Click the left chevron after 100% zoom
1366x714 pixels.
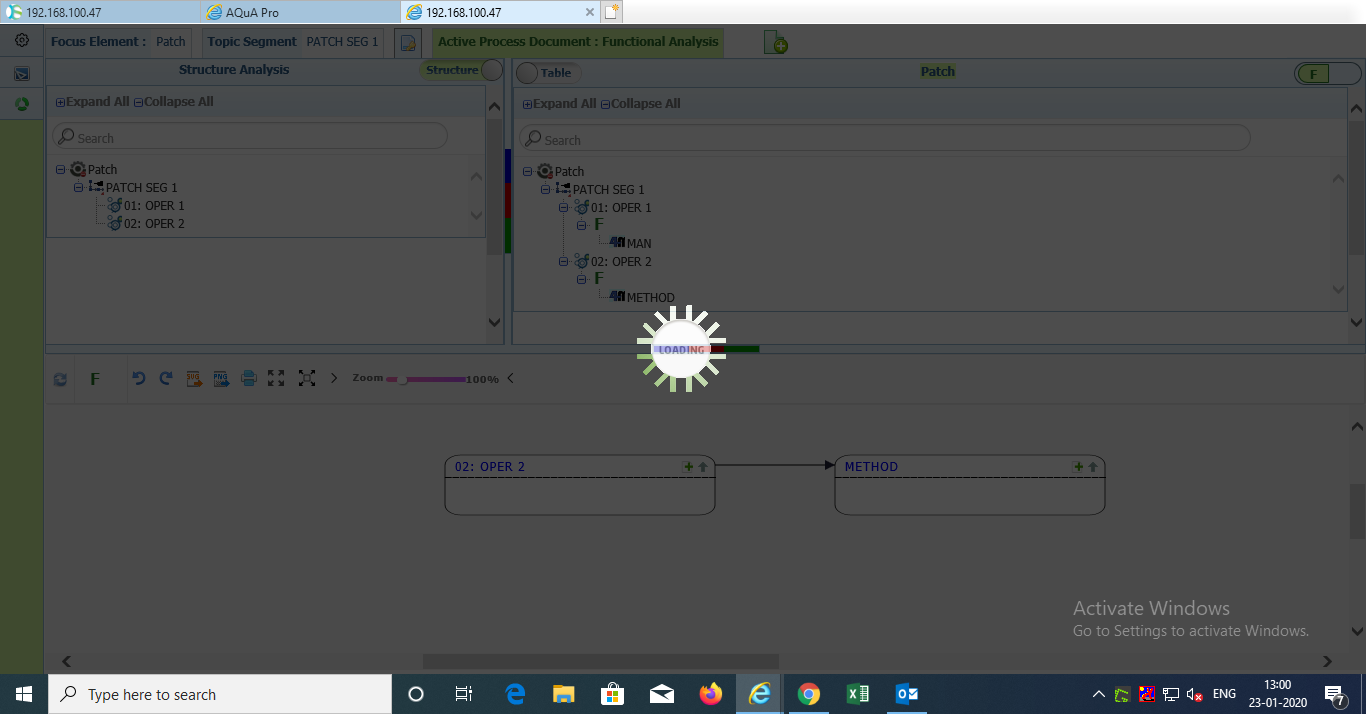(511, 378)
